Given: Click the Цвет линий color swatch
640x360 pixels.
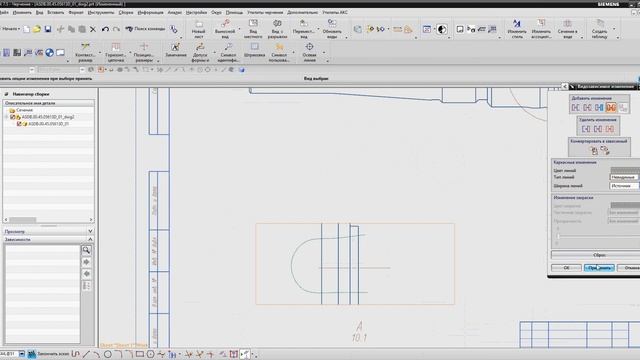Looking at the screenshot, I should point(625,170).
